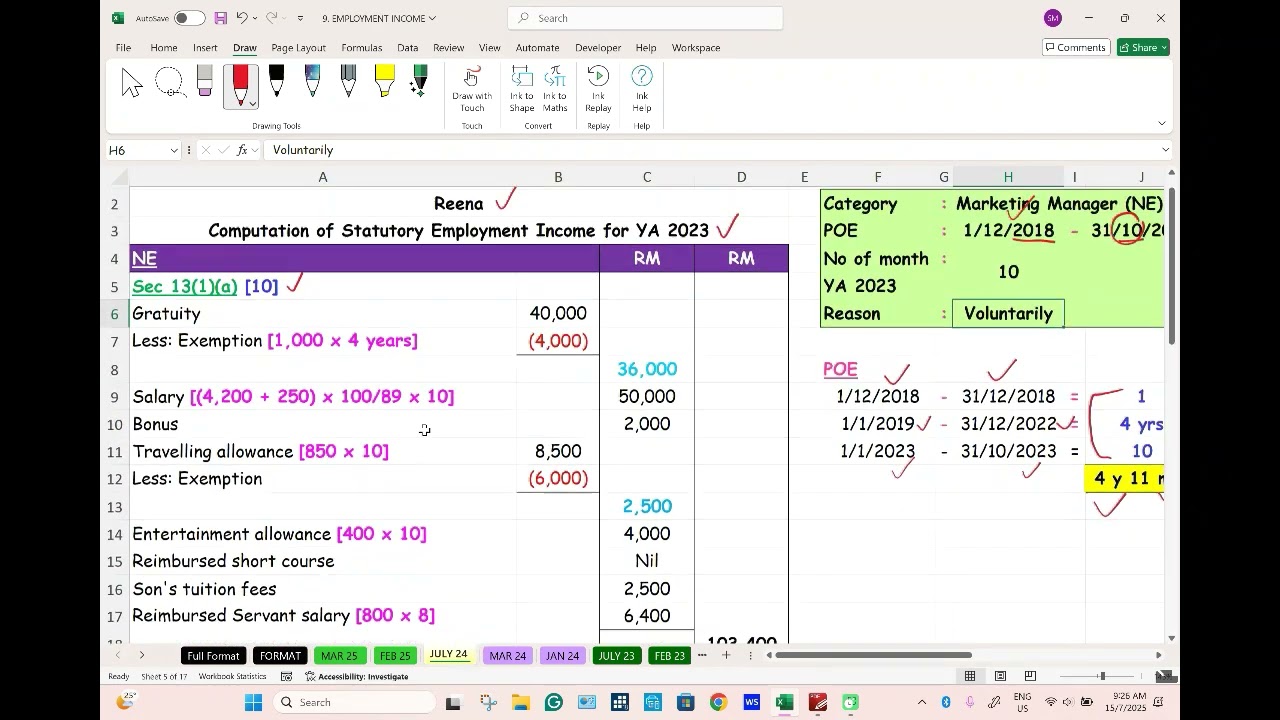Open red pen options dropdown arrow
Image resolution: width=1280 pixels, height=720 pixels.
coord(253,103)
